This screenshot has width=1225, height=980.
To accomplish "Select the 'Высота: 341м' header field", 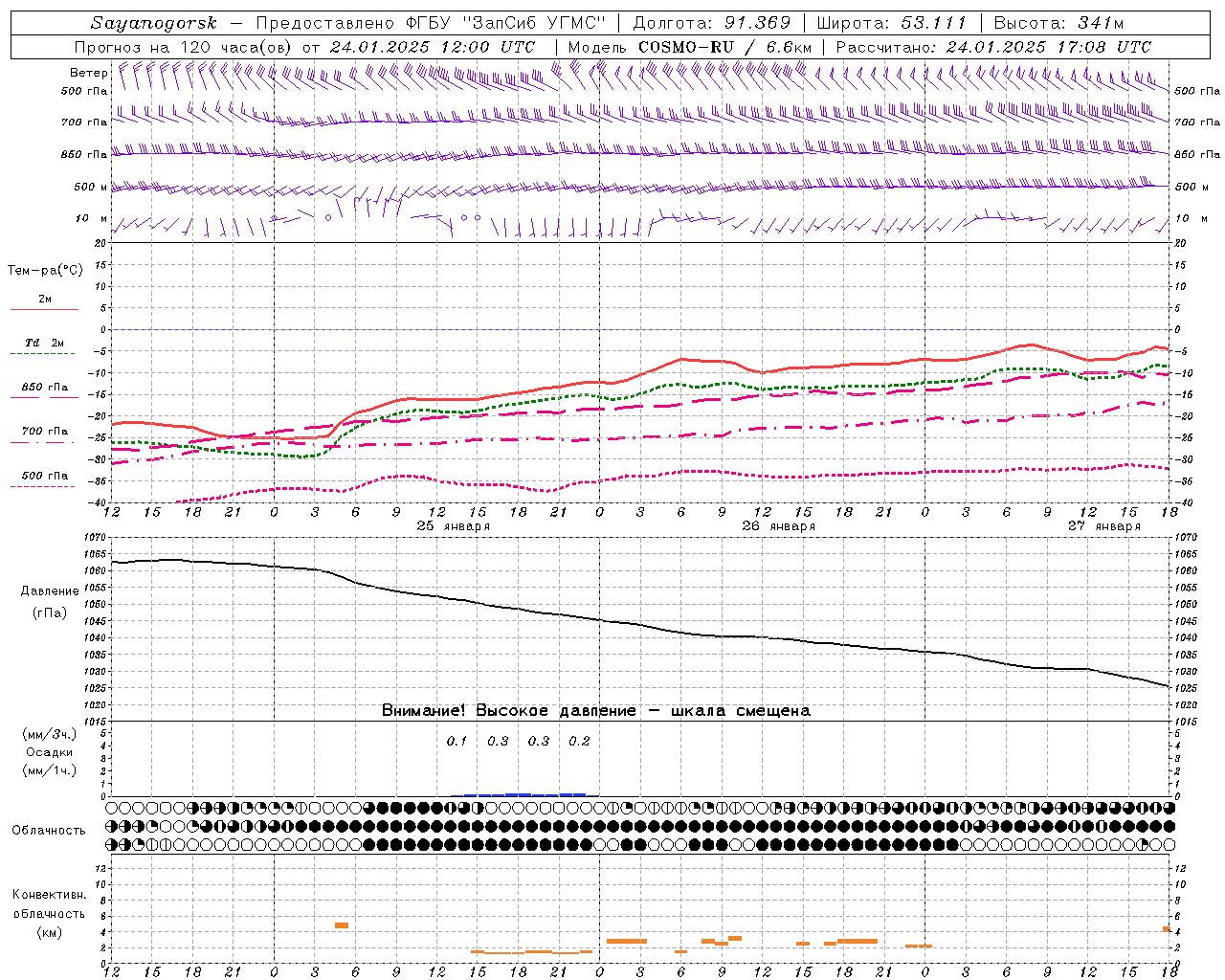I will point(1058,23).
